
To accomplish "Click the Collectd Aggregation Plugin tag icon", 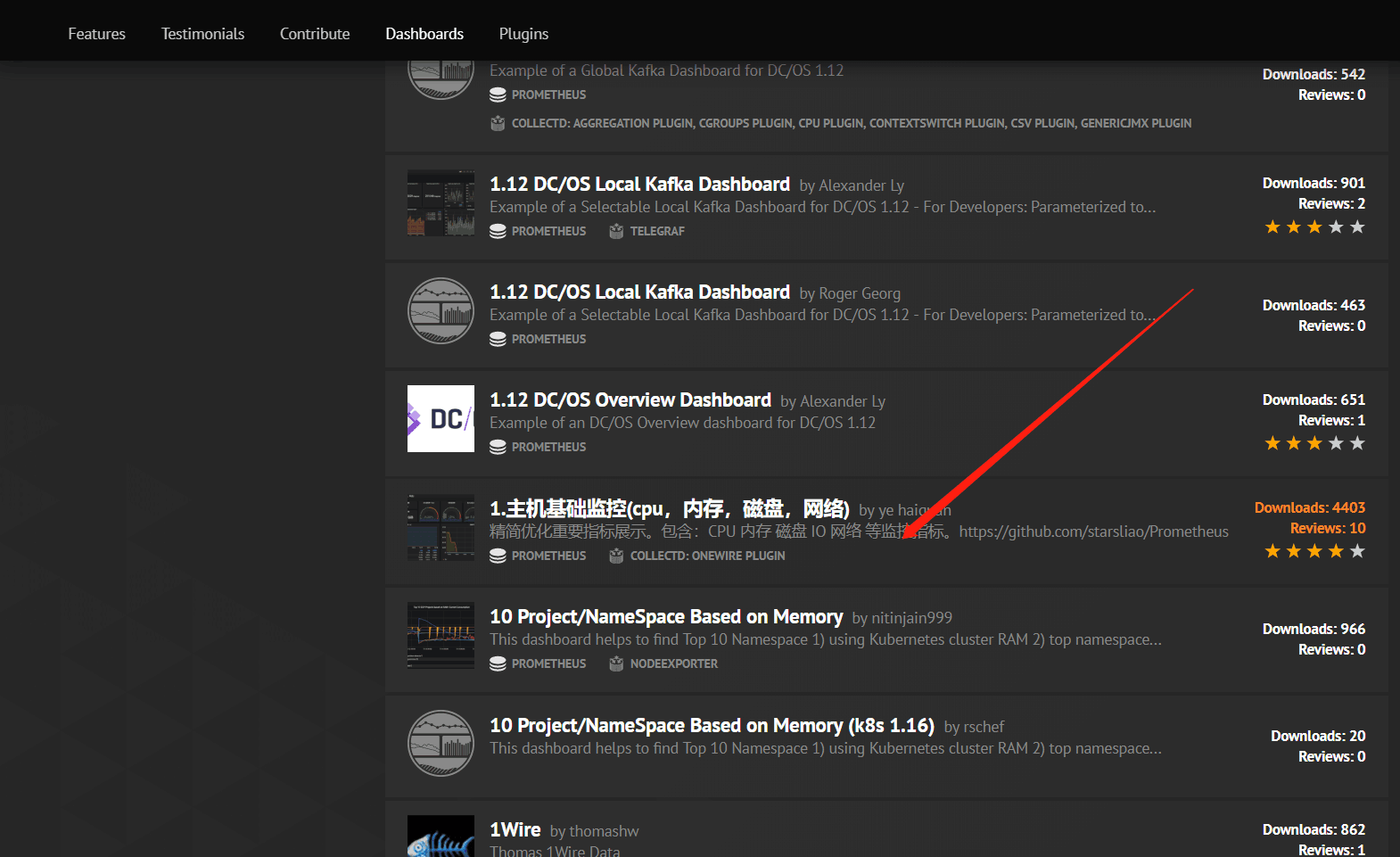I will [498, 123].
